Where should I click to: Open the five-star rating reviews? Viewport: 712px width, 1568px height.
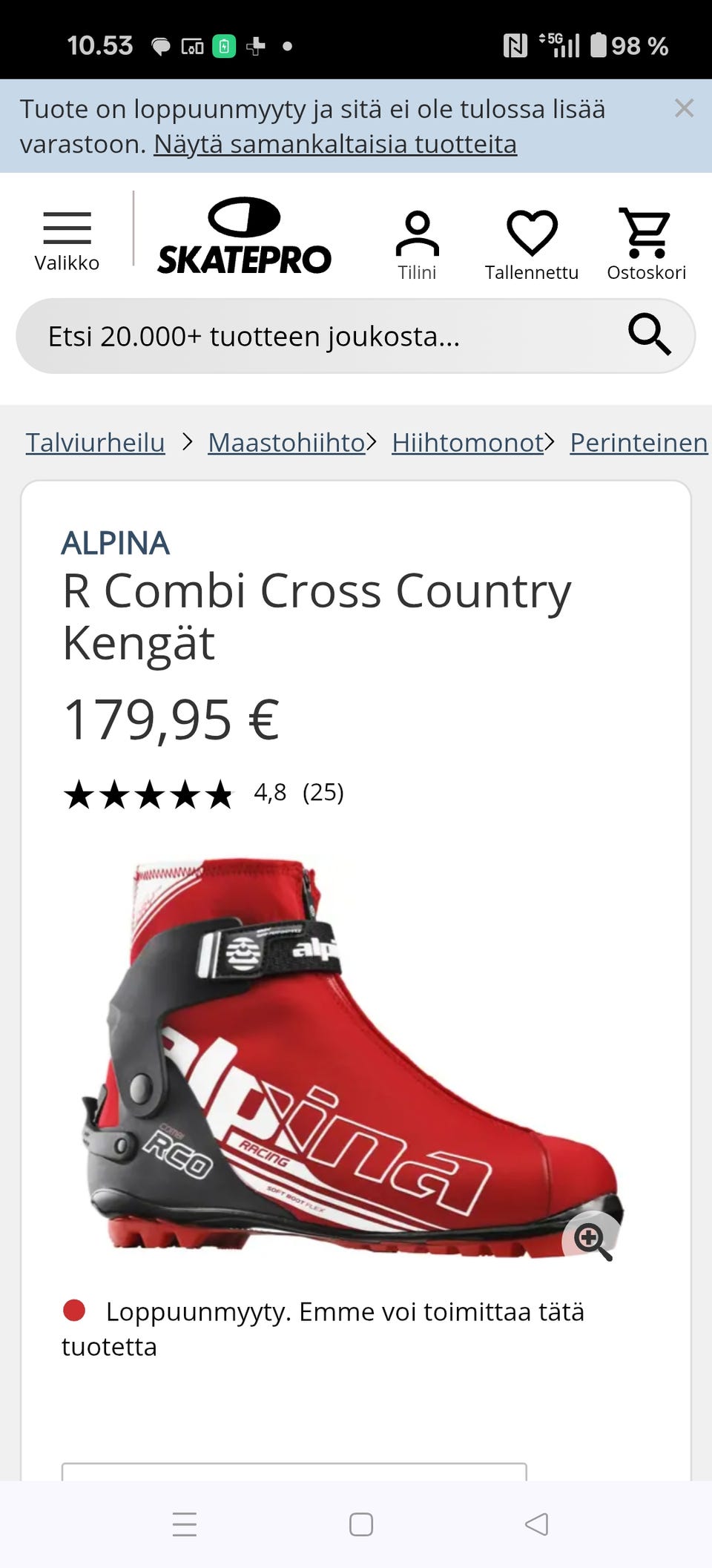tap(148, 794)
